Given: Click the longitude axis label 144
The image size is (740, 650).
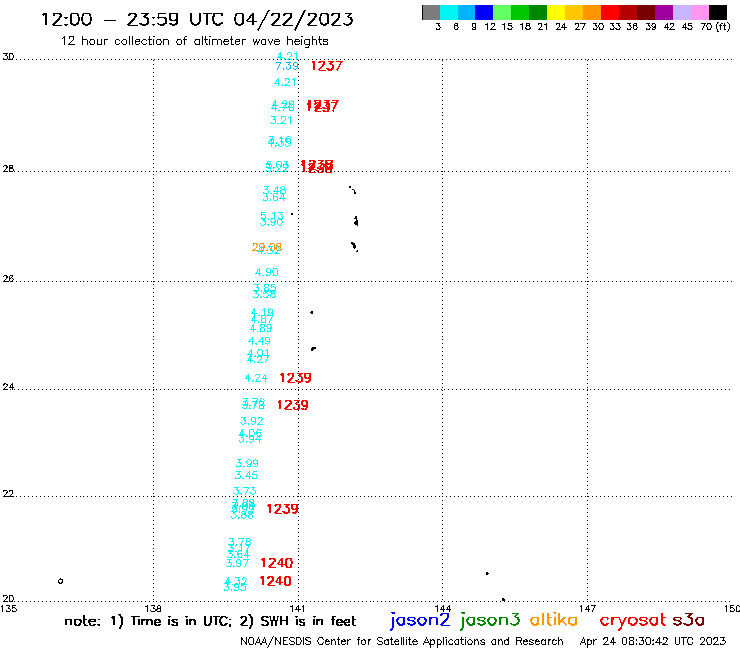Looking at the screenshot, I should click(x=442, y=608).
